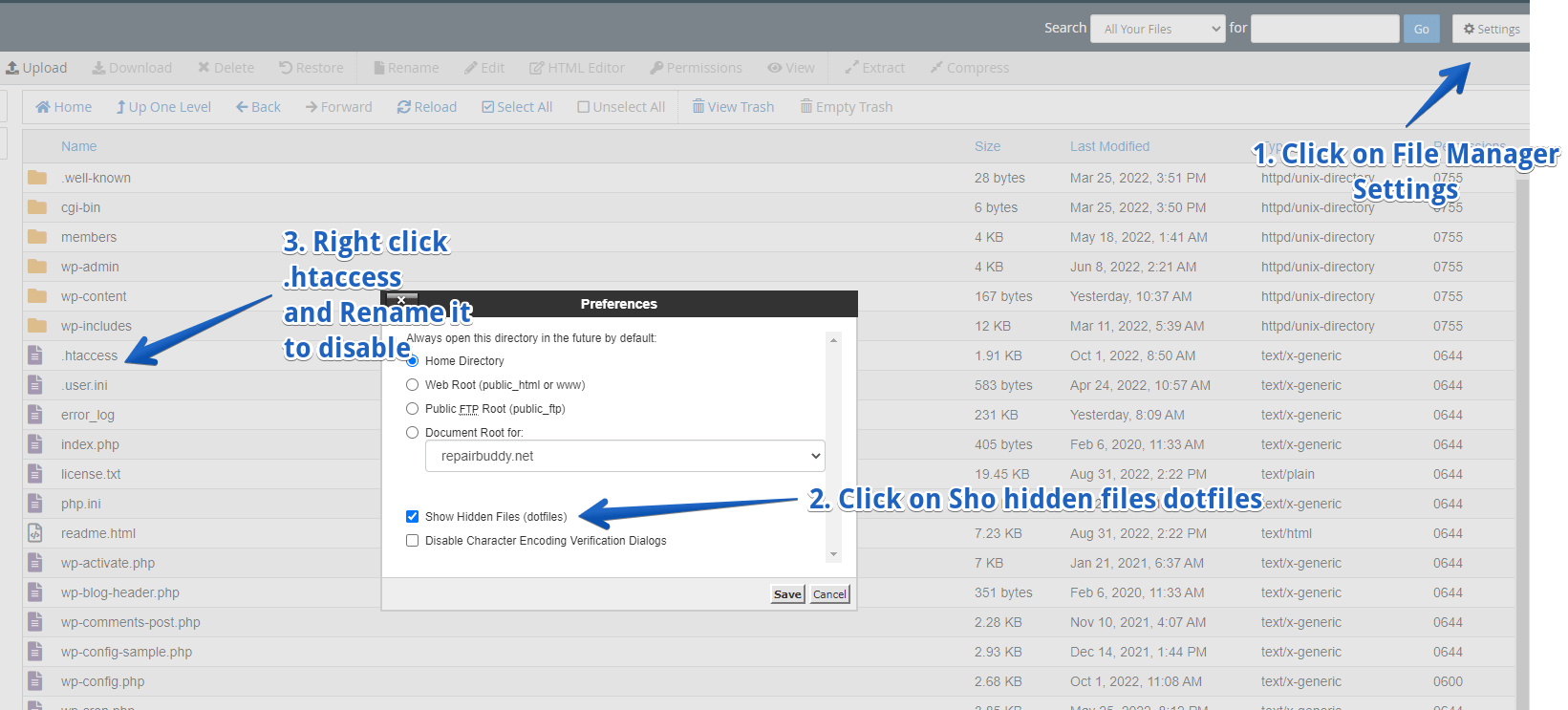The image size is (1568, 710).
Task: Enable Disable Character Encoding Verification Dialogs
Action: (x=413, y=541)
